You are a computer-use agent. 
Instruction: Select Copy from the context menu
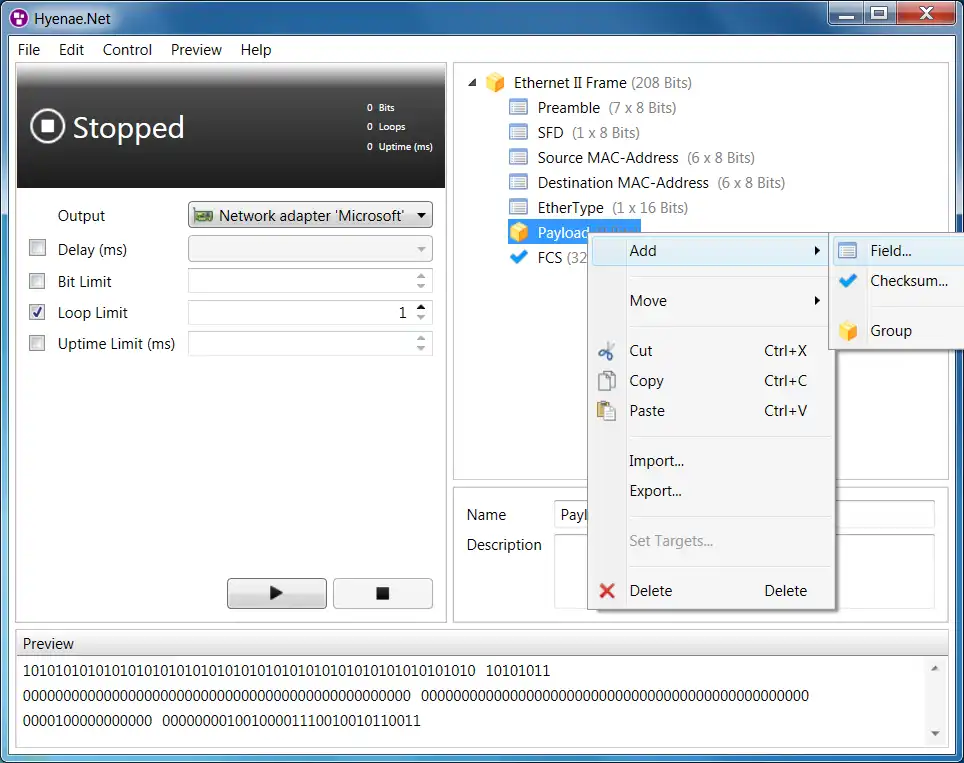click(711, 381)
